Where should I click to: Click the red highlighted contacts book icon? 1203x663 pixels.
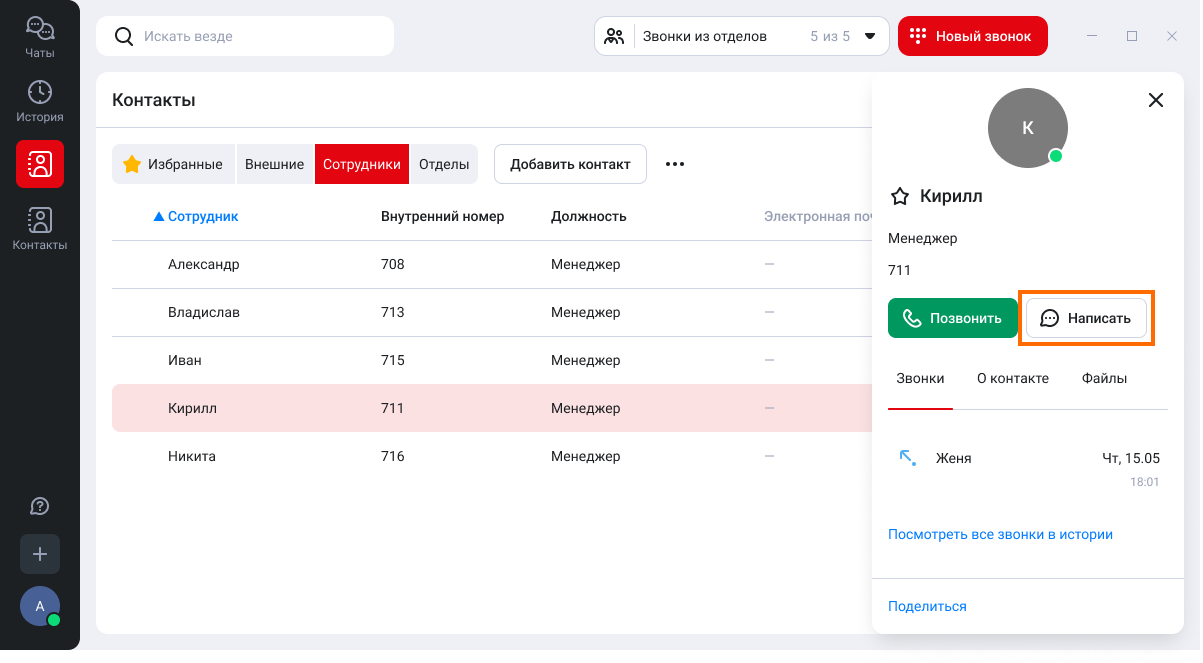(40, 164)
